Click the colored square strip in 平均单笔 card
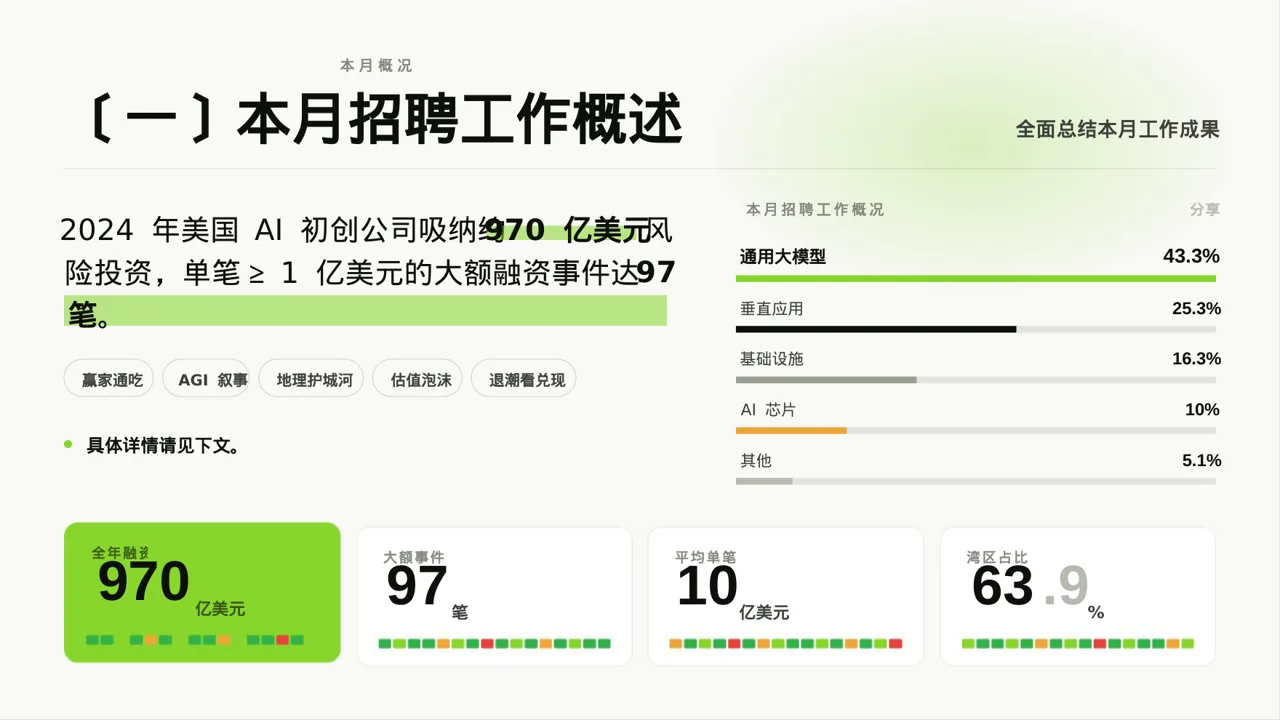Viewport: 1280px width, 720px height. (x=786, y=644)
